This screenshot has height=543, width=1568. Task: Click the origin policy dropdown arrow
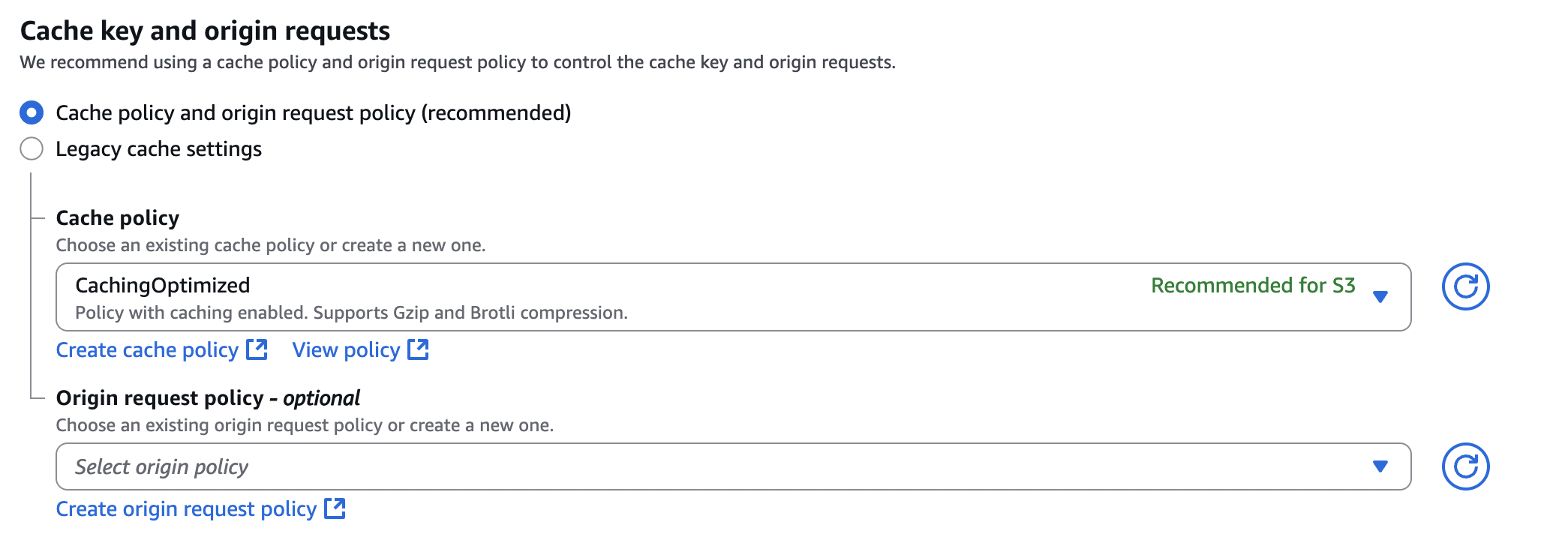click(1380, 466)
